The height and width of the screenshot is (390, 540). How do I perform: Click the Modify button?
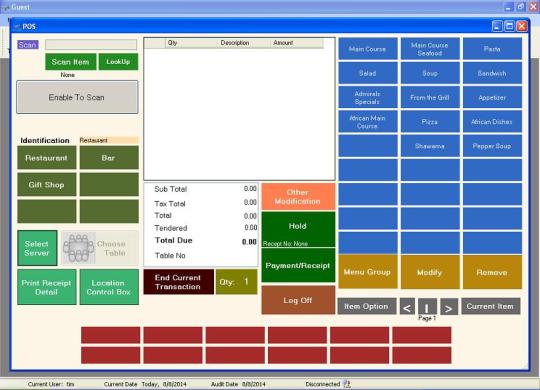point(430,272)
